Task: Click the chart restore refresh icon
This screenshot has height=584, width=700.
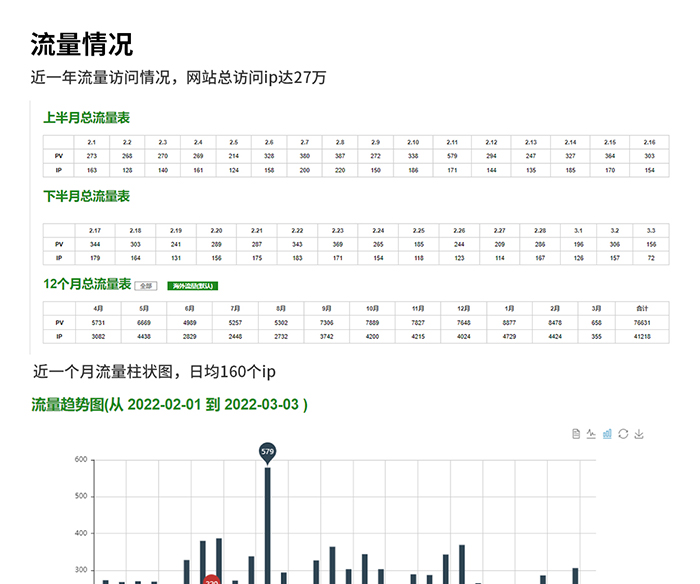Action: tap(623, 434)
